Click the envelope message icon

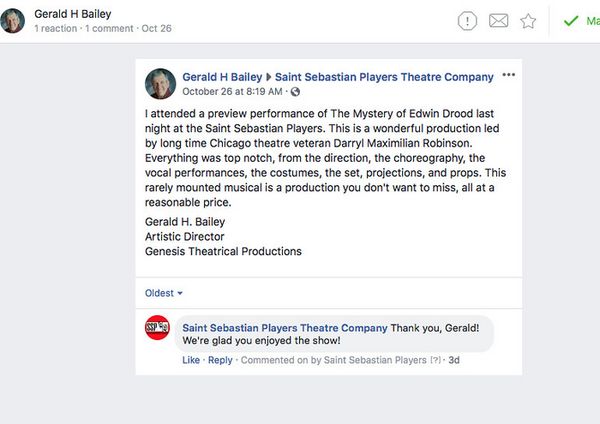tap(498, 20)
